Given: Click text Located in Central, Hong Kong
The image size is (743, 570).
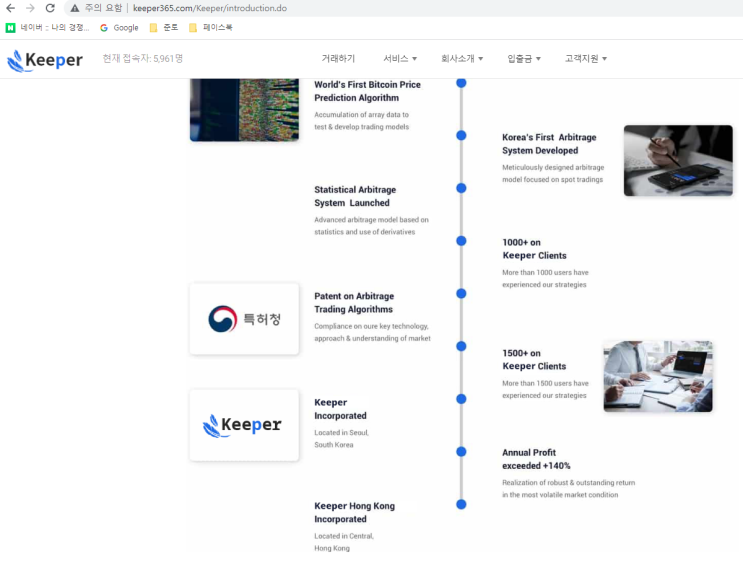Looking at the screenshot, I should click(x=344, y=542).
